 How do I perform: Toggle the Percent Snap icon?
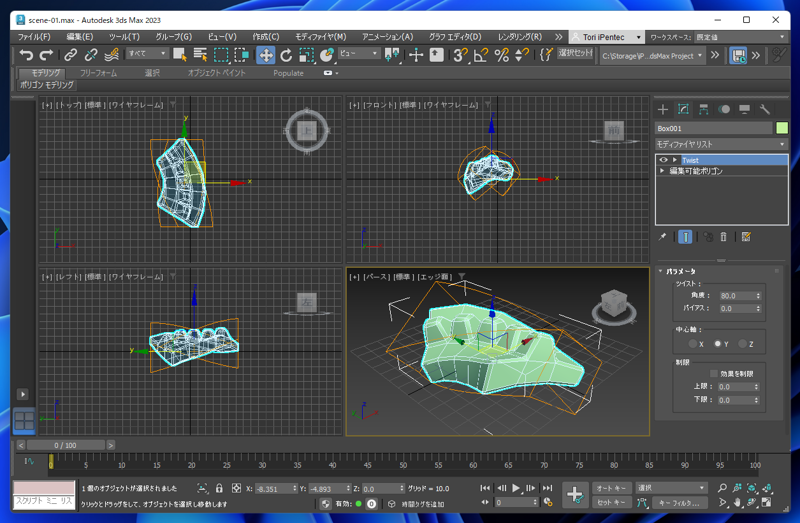click(x=502, y=55)
